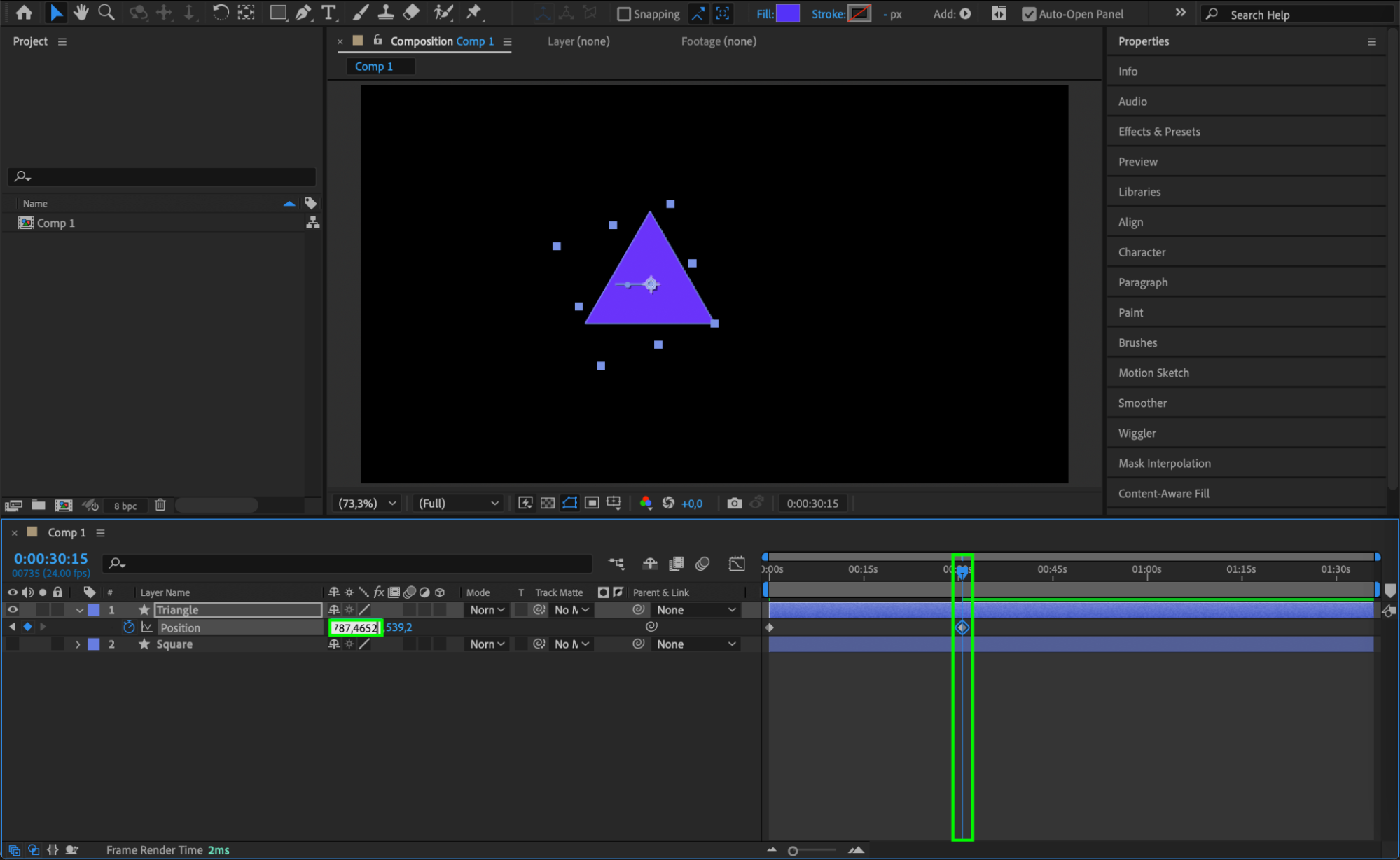Click the trash icon in Project panel
This screenshot has width=1400, height=860.
(x=160, y=505)
